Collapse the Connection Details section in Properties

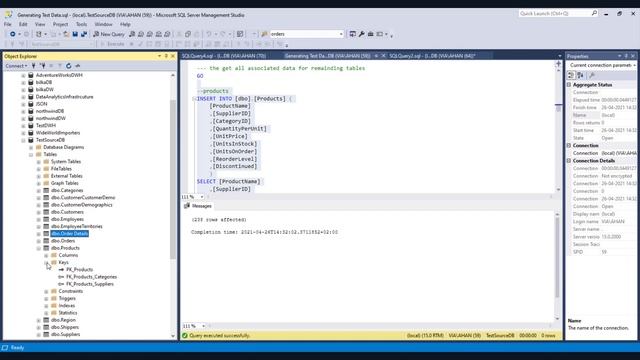click(x=569, y=161)
